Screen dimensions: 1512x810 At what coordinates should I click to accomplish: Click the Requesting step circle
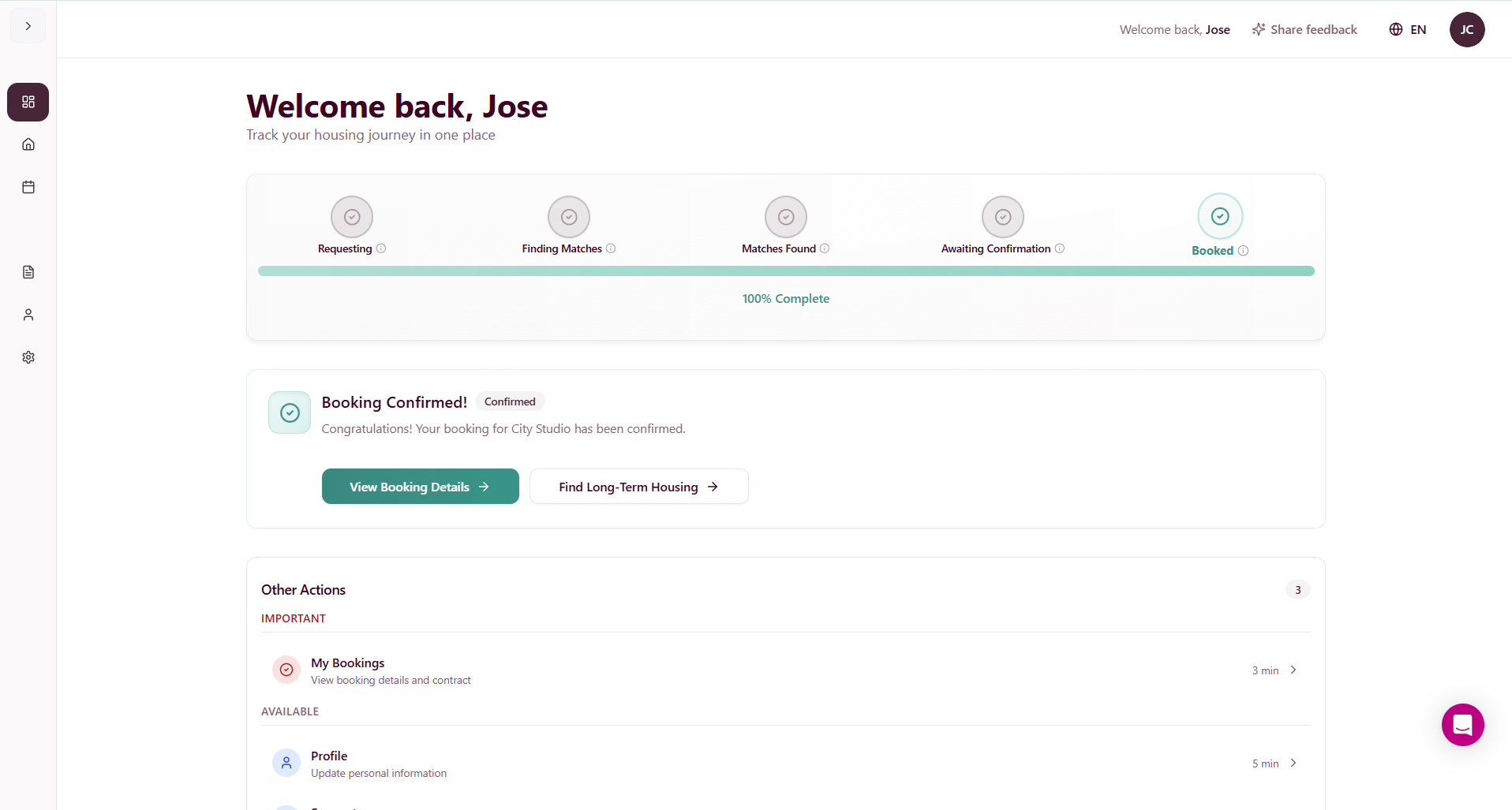click(x=352, y=217)
